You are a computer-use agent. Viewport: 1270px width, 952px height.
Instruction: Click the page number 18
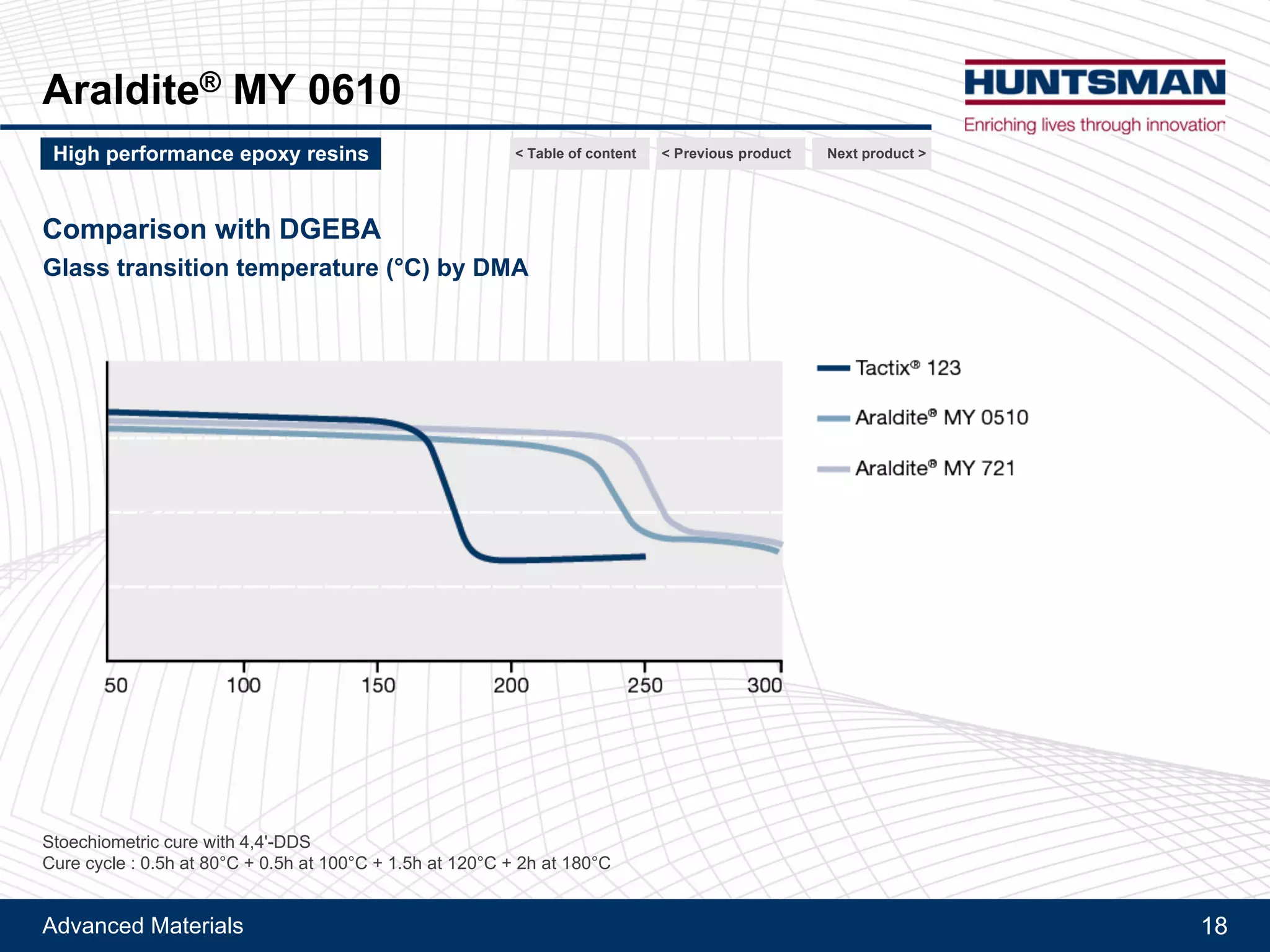coord(1214,926)
